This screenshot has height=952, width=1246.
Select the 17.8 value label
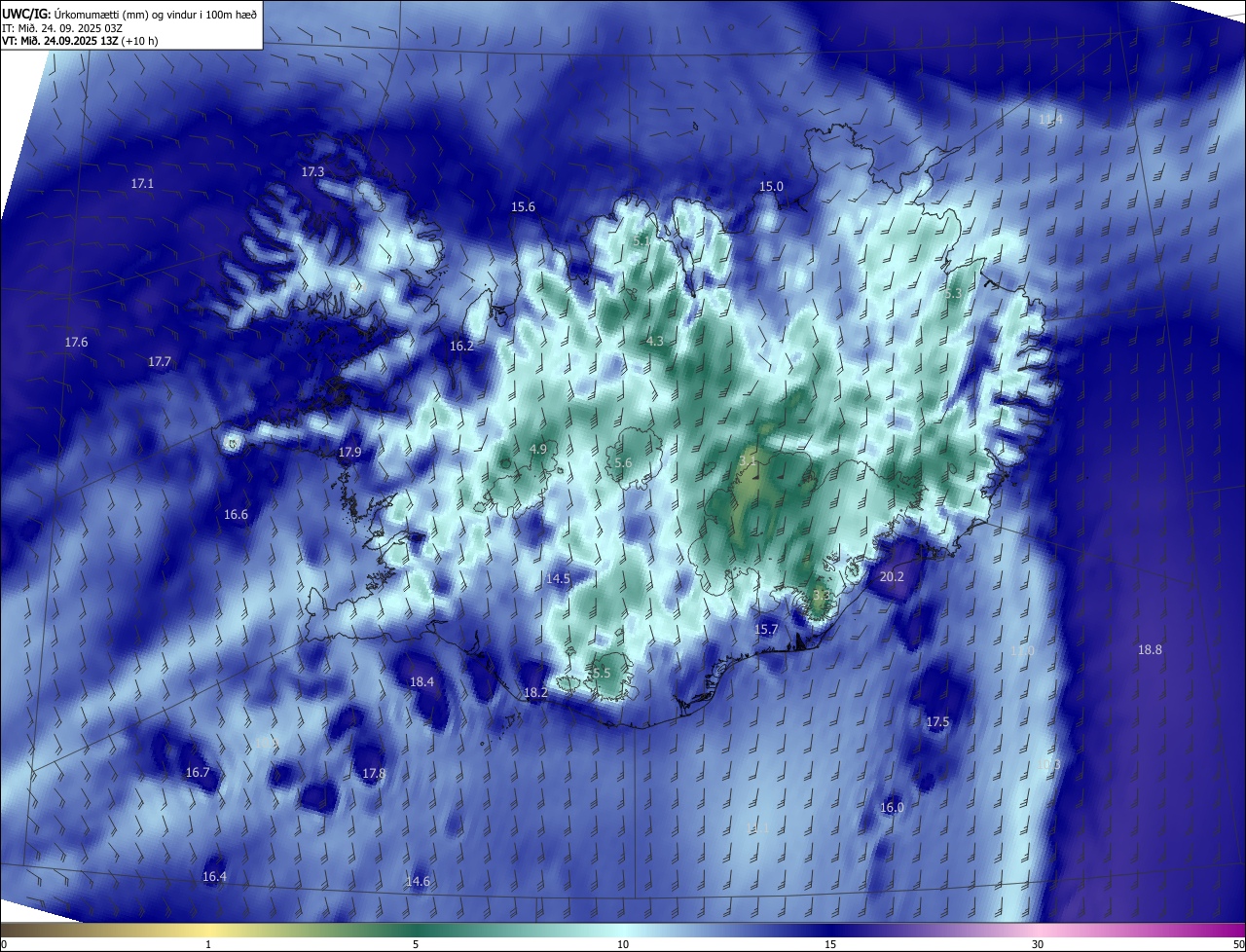[x=374, y=773]
